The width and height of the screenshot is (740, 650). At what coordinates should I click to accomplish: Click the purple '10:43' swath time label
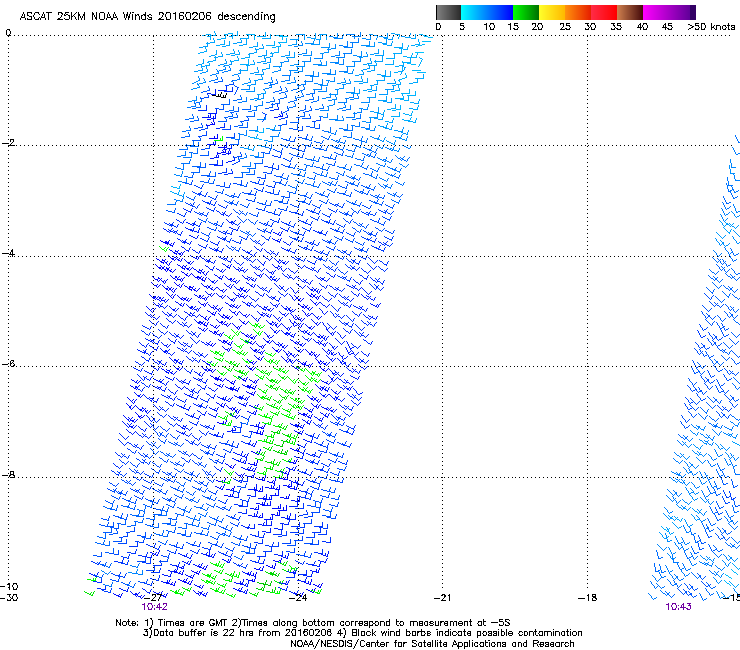pos(679,607)
